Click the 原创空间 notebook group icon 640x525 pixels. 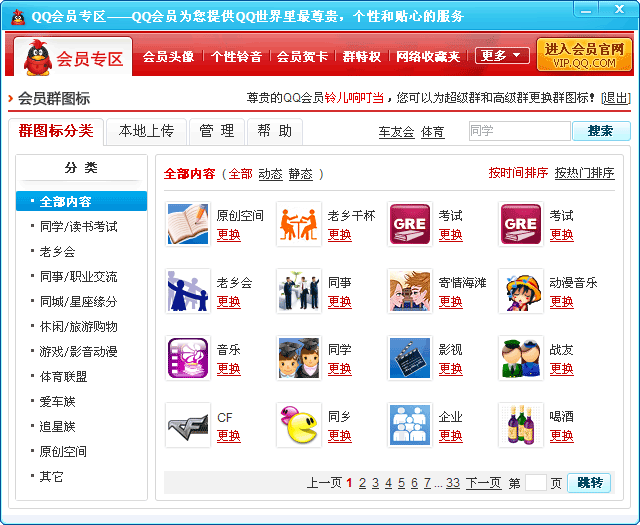click(188, 224)
